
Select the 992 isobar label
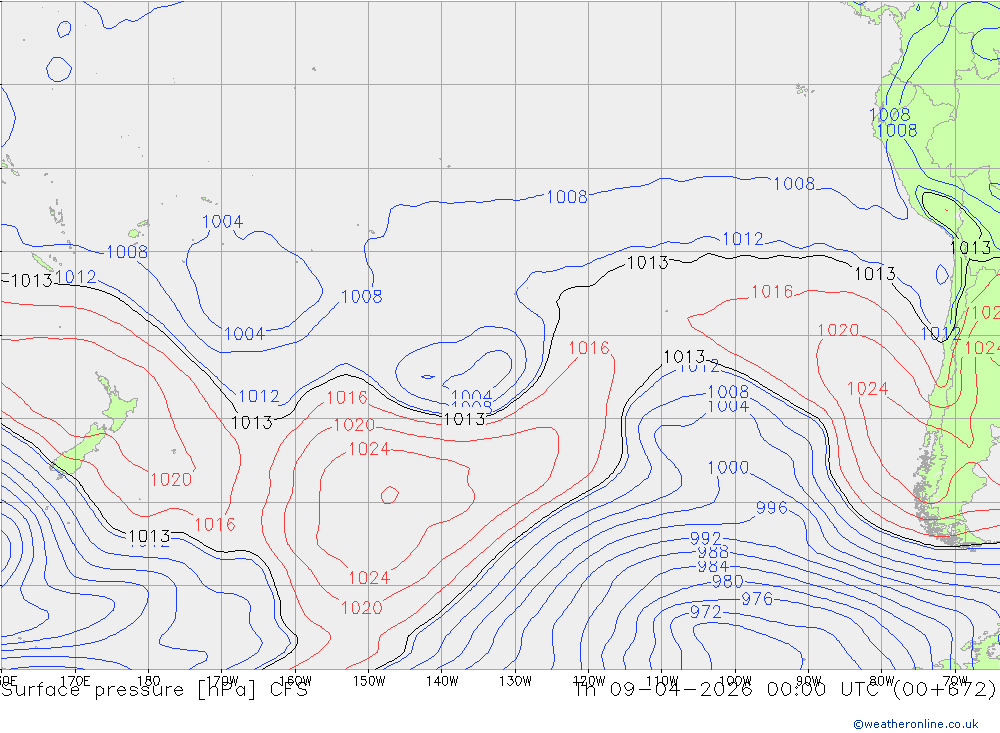(x=705, y=538)
